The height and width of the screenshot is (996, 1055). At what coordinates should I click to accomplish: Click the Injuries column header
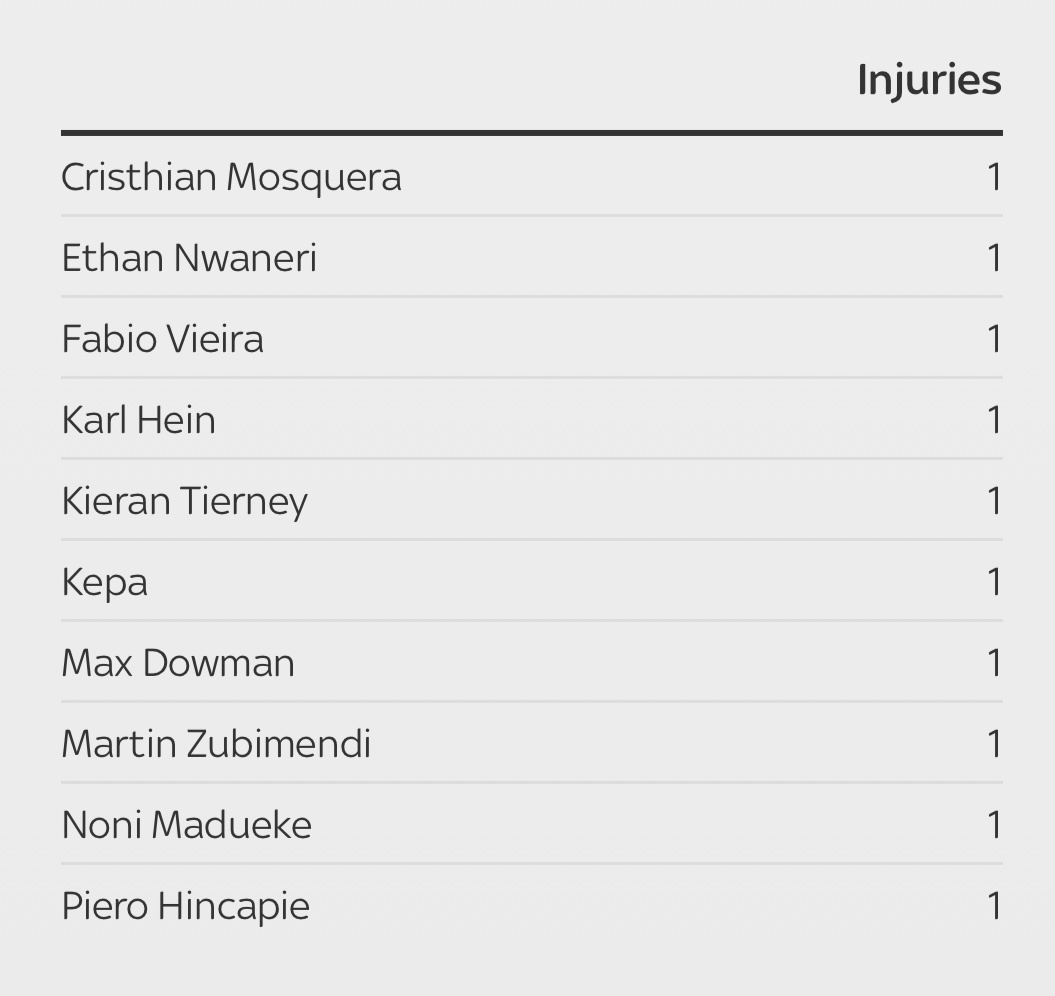coord(929,81)
